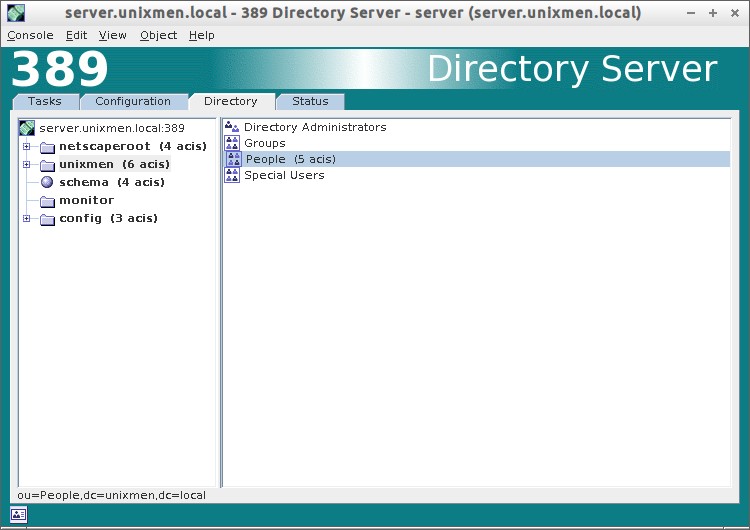Select unixmen (6 acis) entry
750x530 pixels.
(115, 165)
